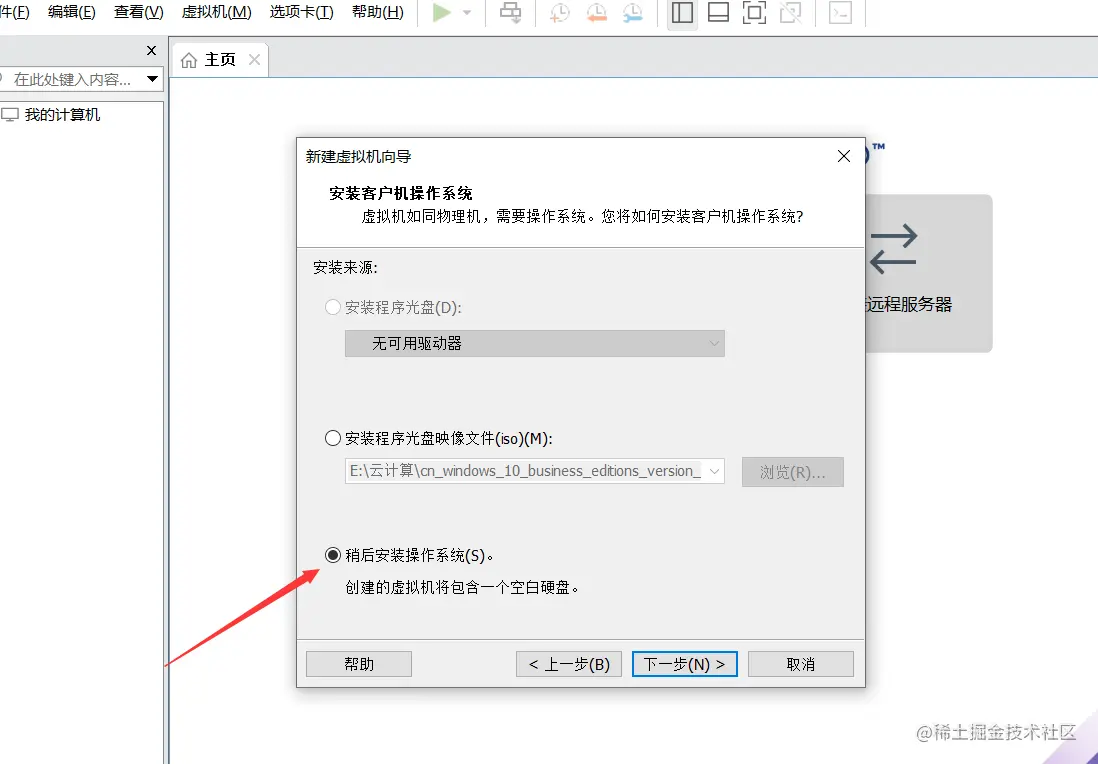1098x764 pixels.
Task: Open the 虚拟机(M) menu
Action: click(x=216, y=12)
